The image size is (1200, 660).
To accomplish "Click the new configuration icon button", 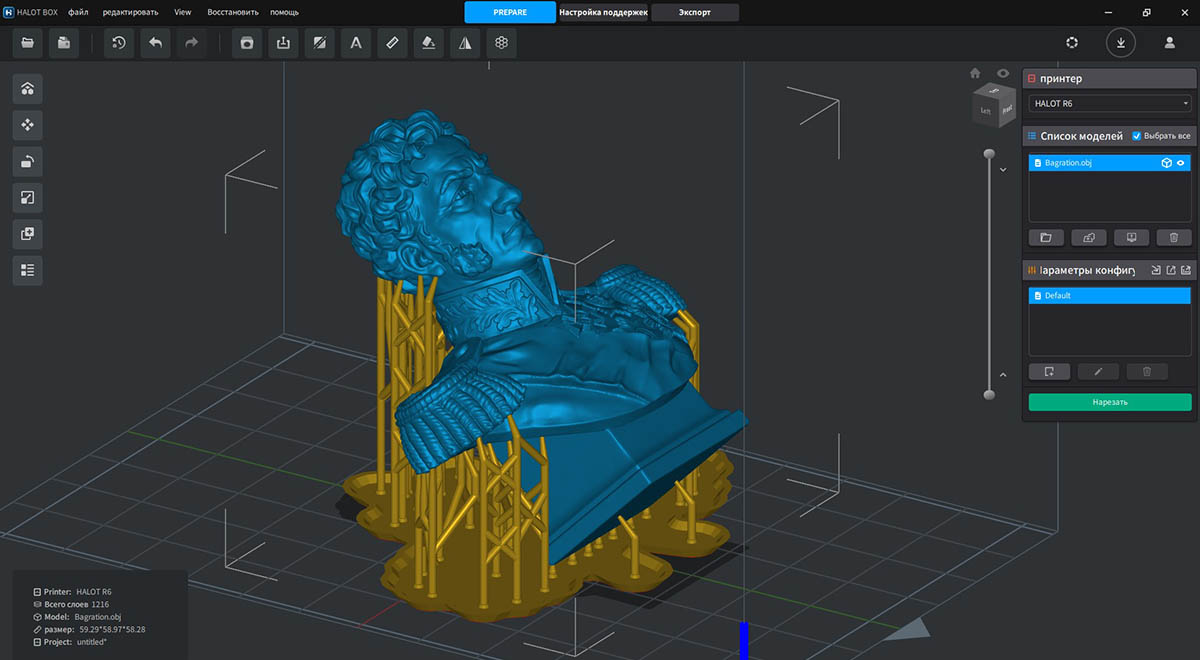I will [1049, 372].
